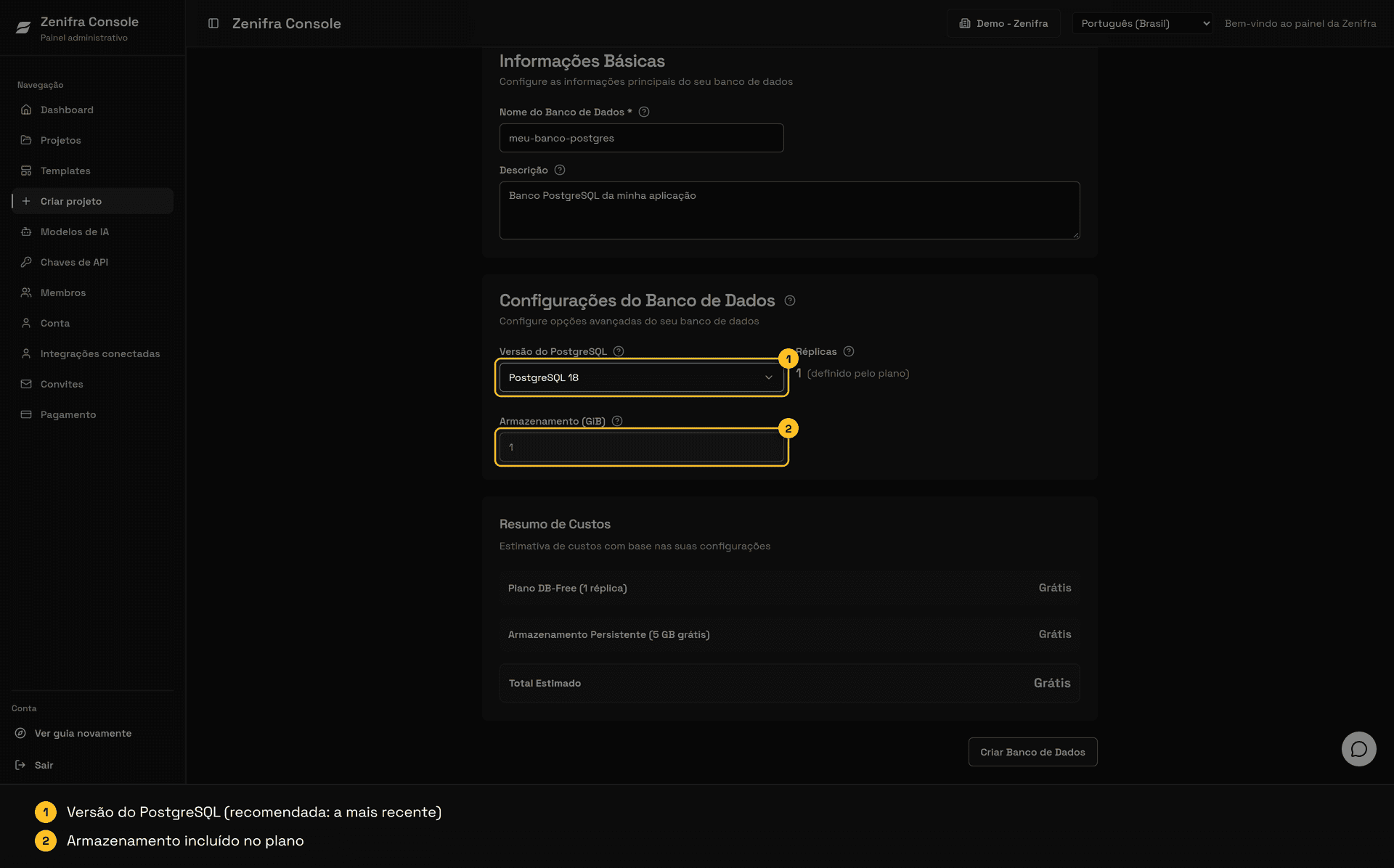Open the PostgreSQL 18 version dropdown

click(x=641, y=377)
